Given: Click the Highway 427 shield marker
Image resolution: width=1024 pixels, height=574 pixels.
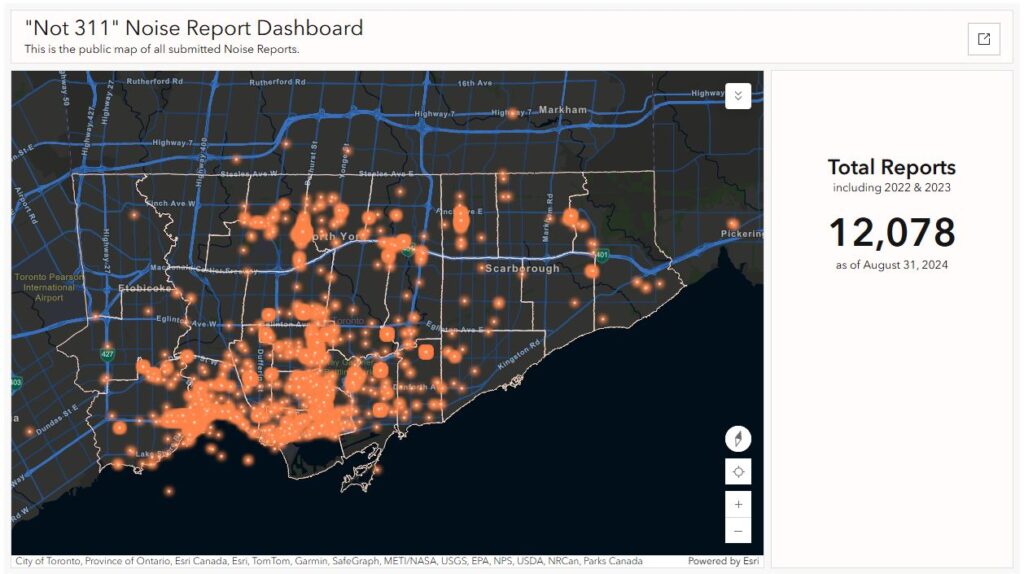Looking at the screenshot, I should click(107, 354).
